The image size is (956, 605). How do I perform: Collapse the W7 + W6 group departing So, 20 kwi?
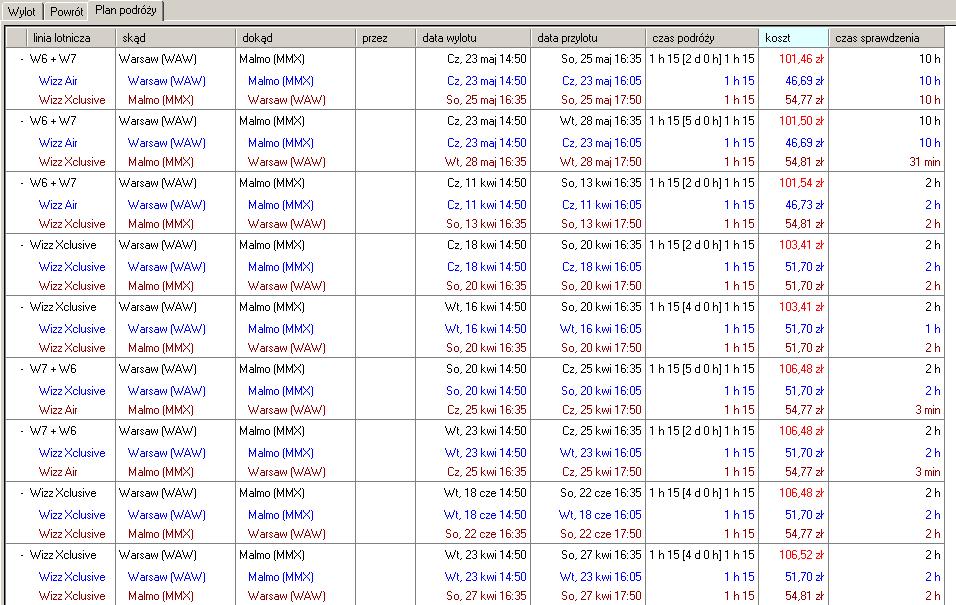click(22, 369)
